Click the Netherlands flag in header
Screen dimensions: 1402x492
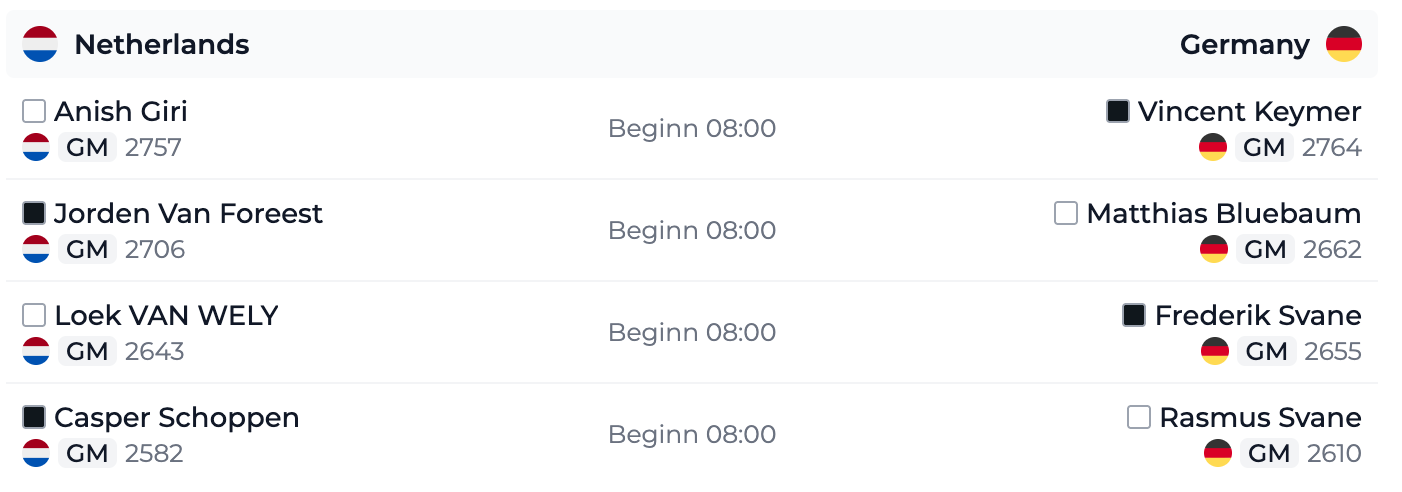tap(41, 44)
